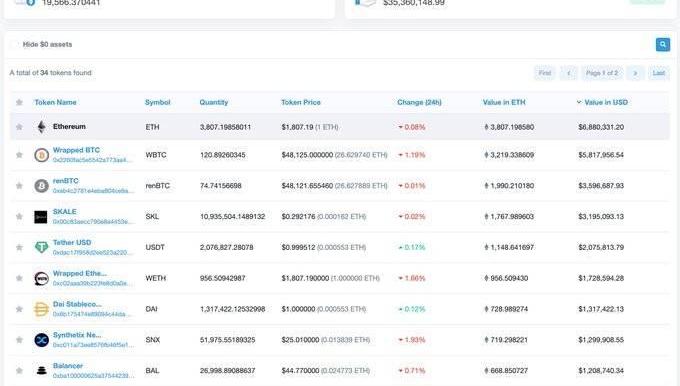
Task: Click the Dai Stablecoin logo icon
Action: (x=41, y=309)
